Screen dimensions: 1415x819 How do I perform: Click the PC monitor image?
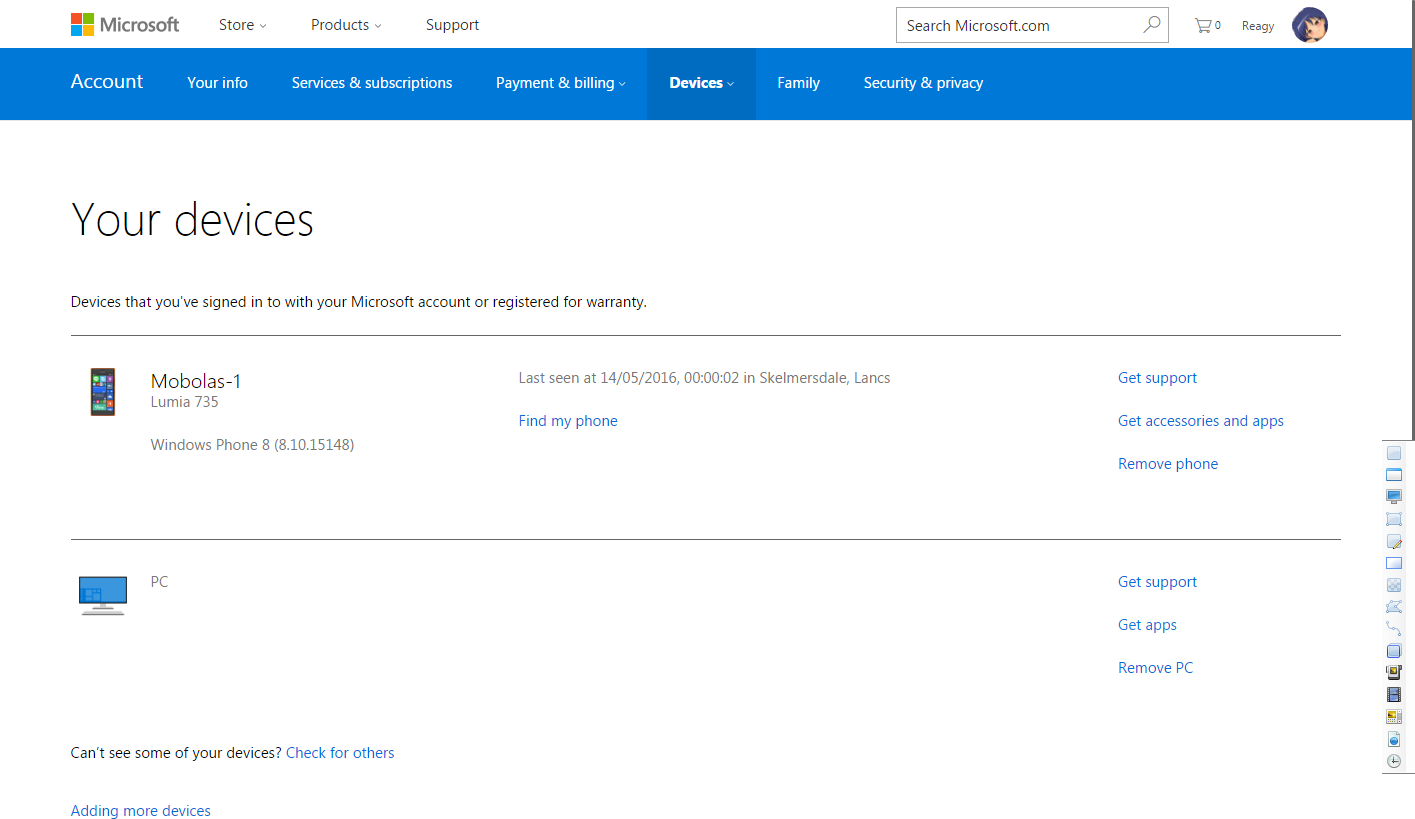tap(102, 595)
